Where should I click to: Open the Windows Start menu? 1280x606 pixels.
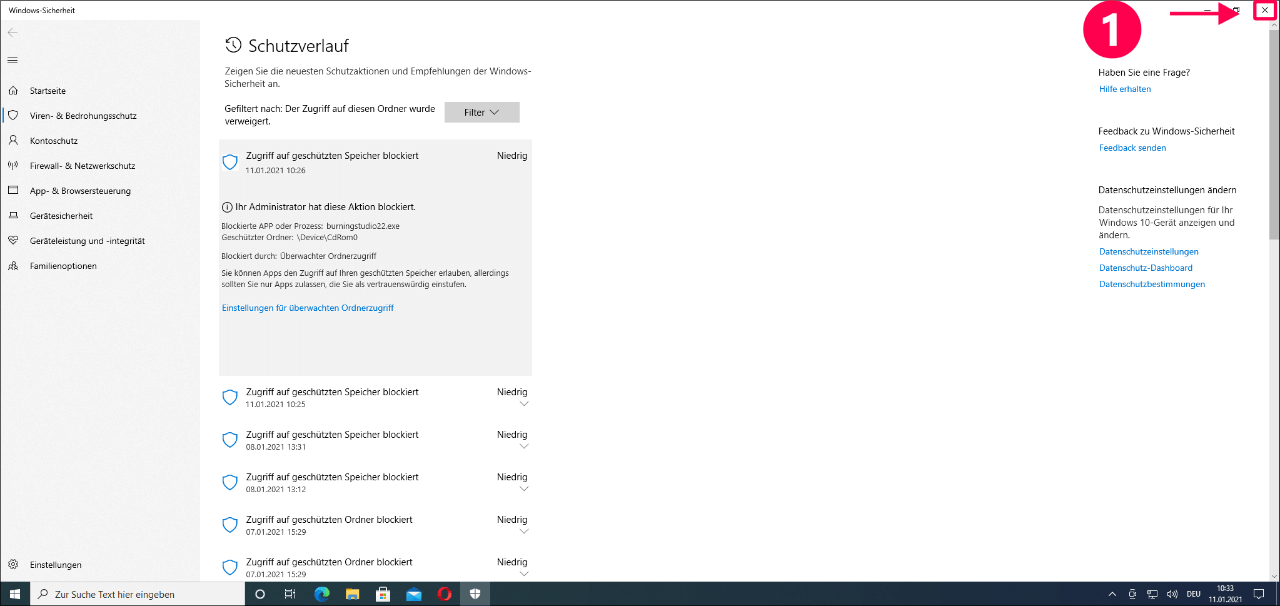coord(15,594)
